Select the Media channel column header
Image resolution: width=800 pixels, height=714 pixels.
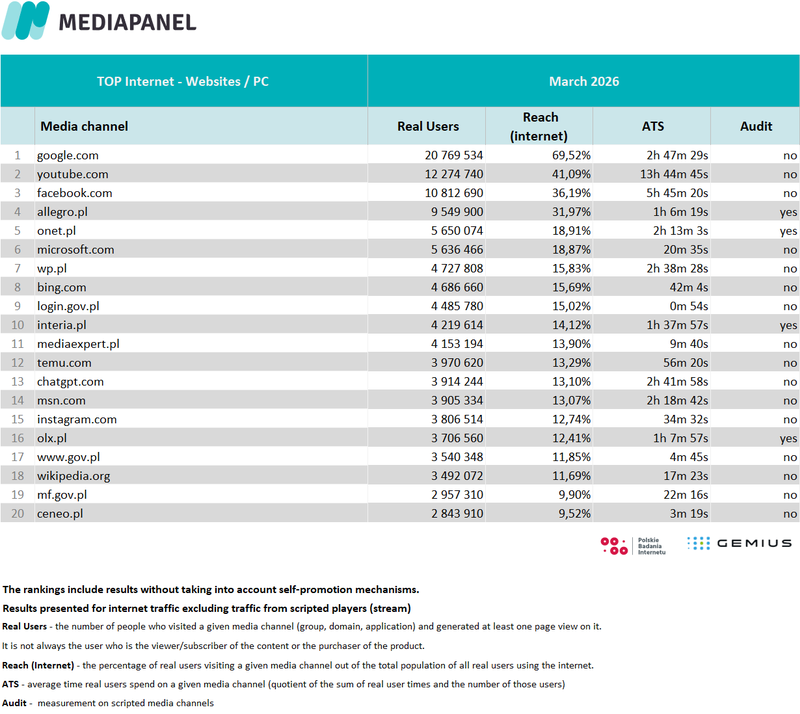click(x=84, y=126)
